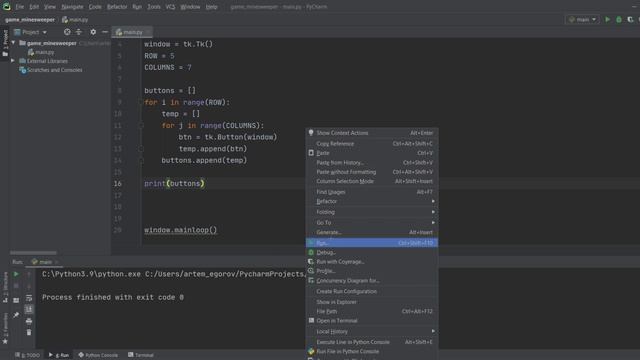Click the main.py icon in breadcrumb bar
Image resolution: width=640 pixels, height=360 pixels.
(x=64, y=19)
